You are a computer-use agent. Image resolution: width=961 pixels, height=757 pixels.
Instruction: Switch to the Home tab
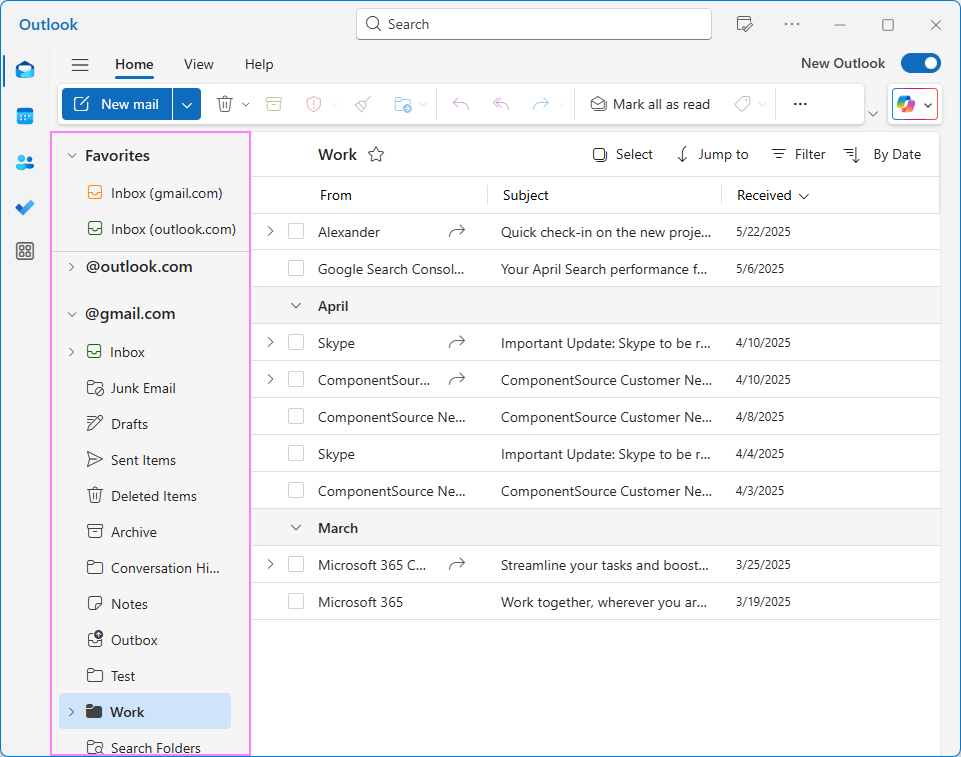point(134,64)
